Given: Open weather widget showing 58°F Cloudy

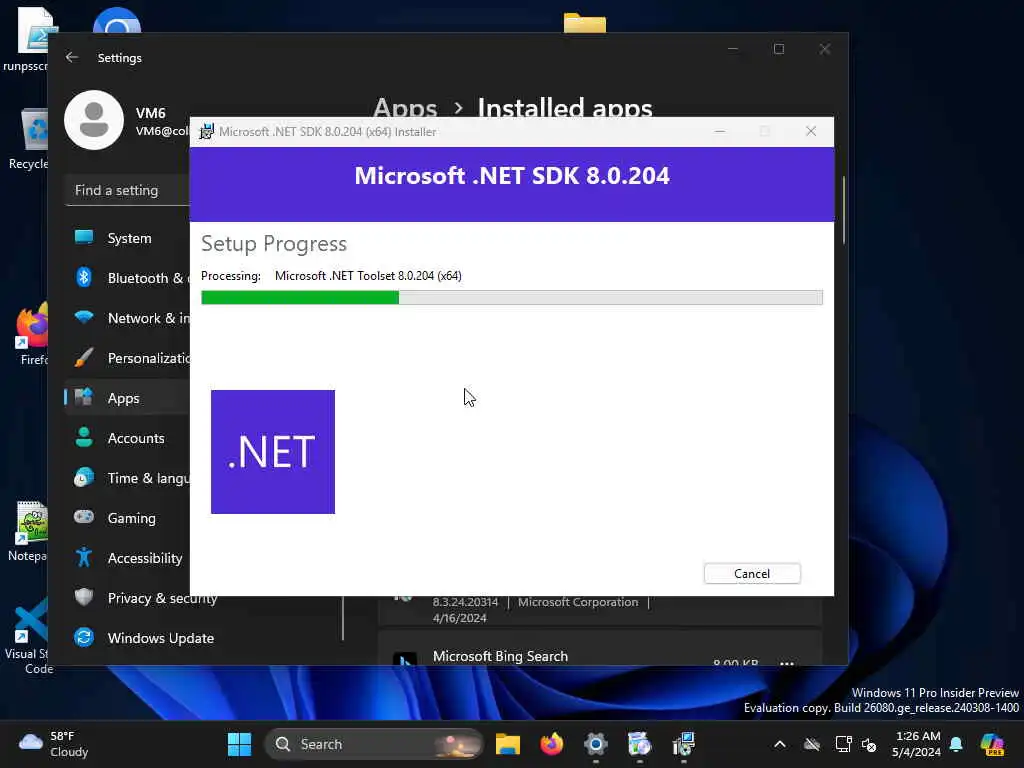Looking at the screenshot, I should [54, 744].
